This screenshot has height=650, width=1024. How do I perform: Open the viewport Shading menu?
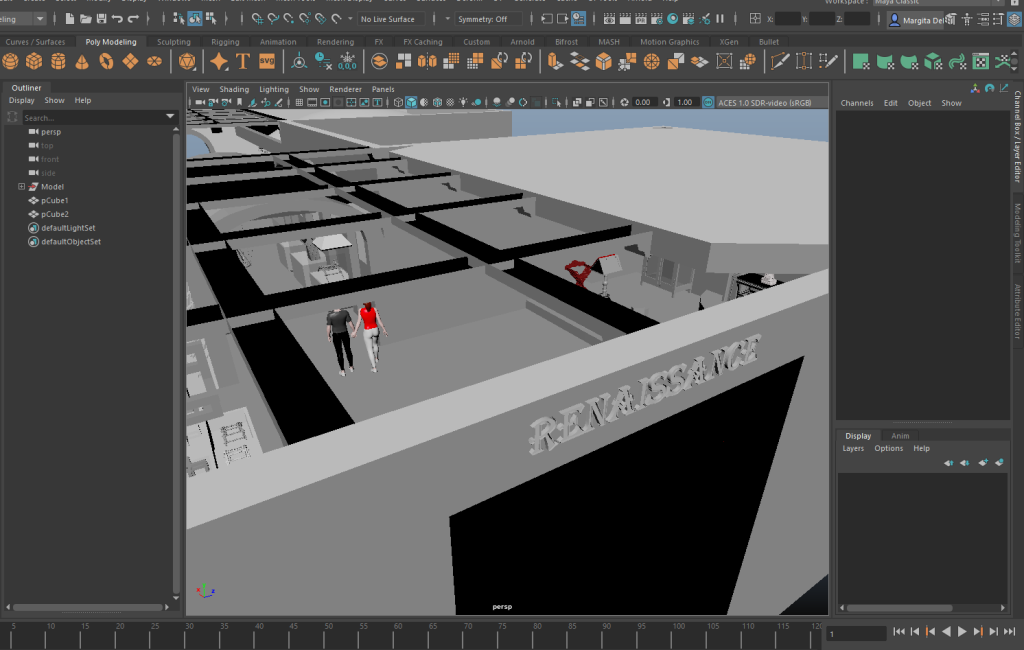tap(234, 89)
